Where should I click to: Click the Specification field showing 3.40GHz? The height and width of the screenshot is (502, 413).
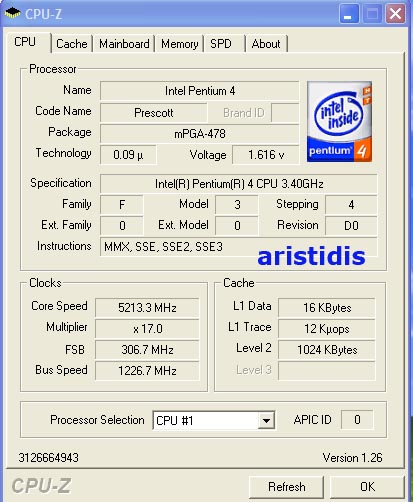tap(239, 184)
